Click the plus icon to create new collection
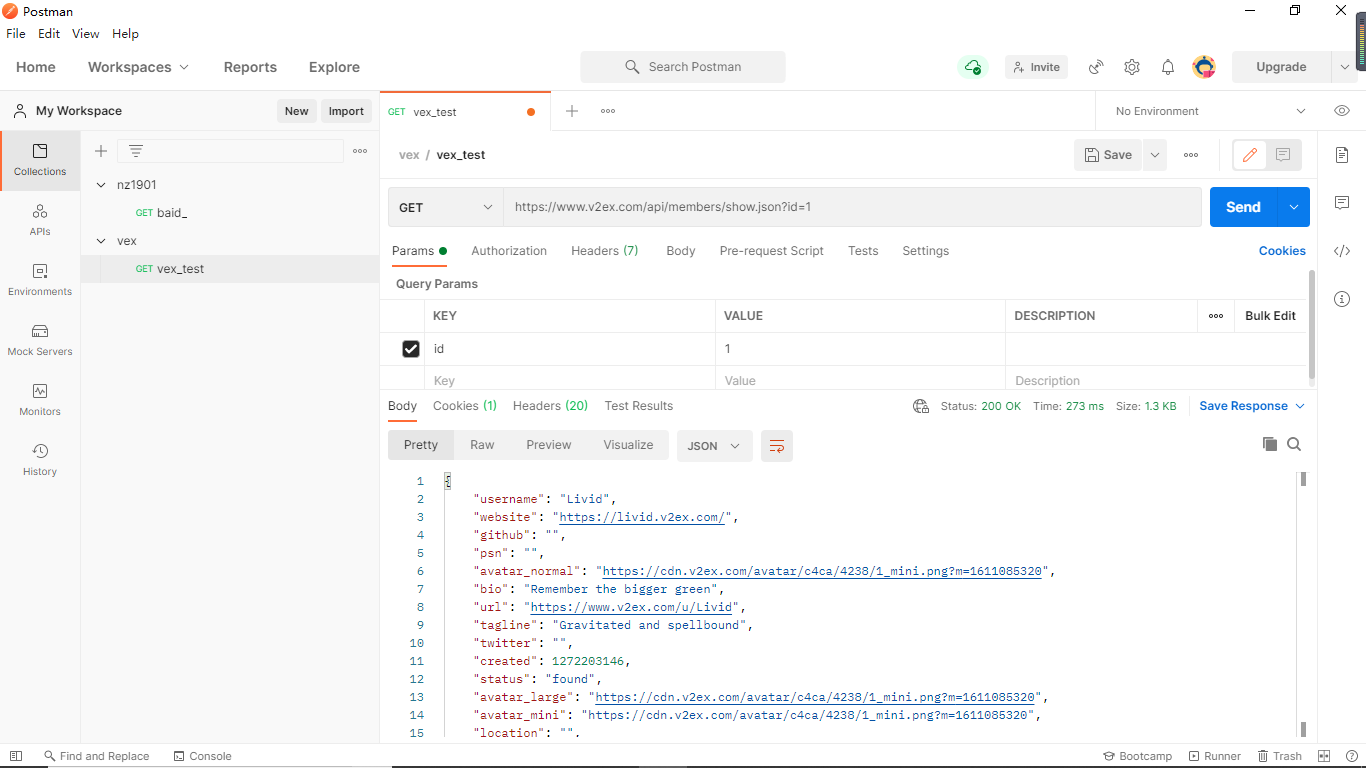Viewport: 1366px width, 768px height. tap(101, 151)
